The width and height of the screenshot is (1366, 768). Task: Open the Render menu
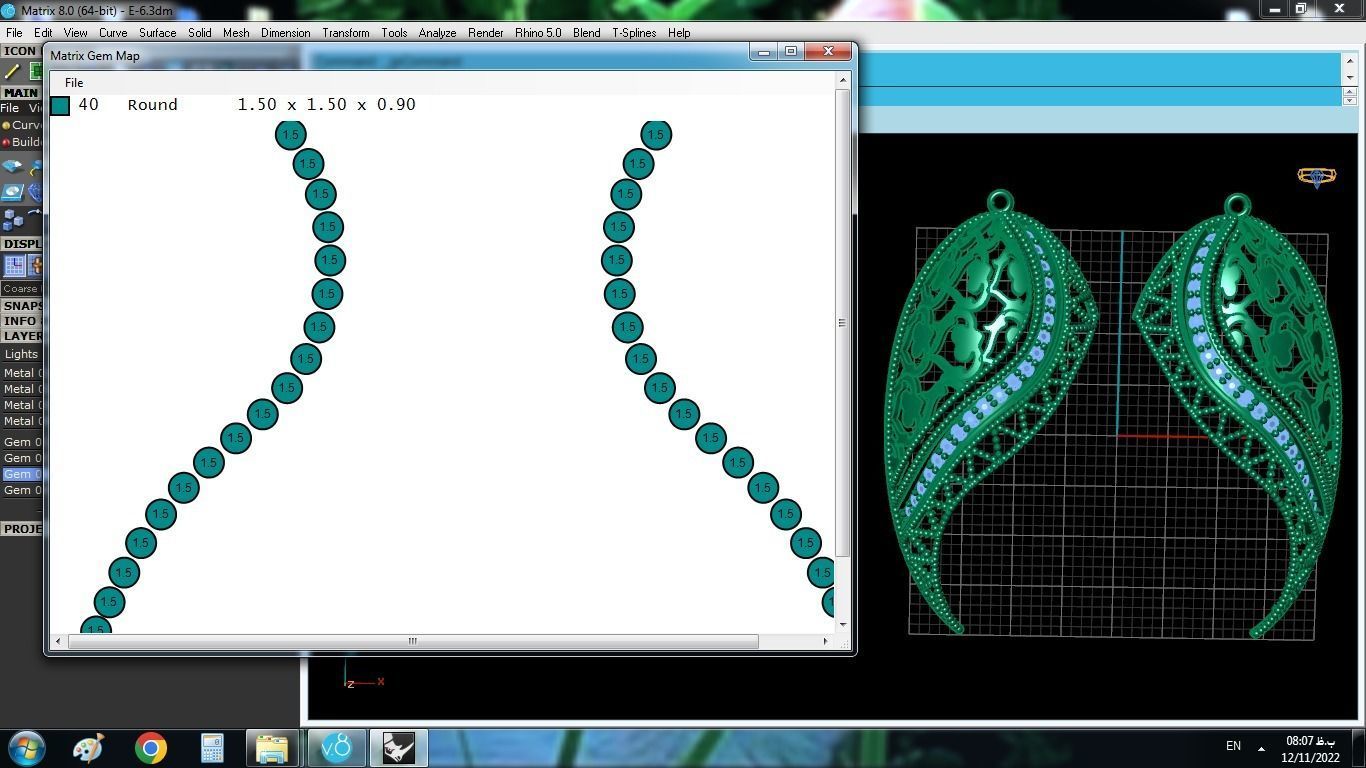[x=486, y=33]
